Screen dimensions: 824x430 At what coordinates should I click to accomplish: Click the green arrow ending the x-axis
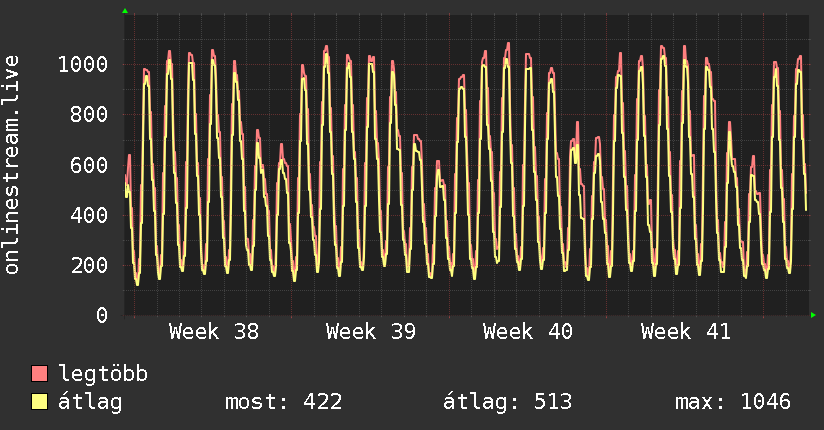tap(813, 315)
